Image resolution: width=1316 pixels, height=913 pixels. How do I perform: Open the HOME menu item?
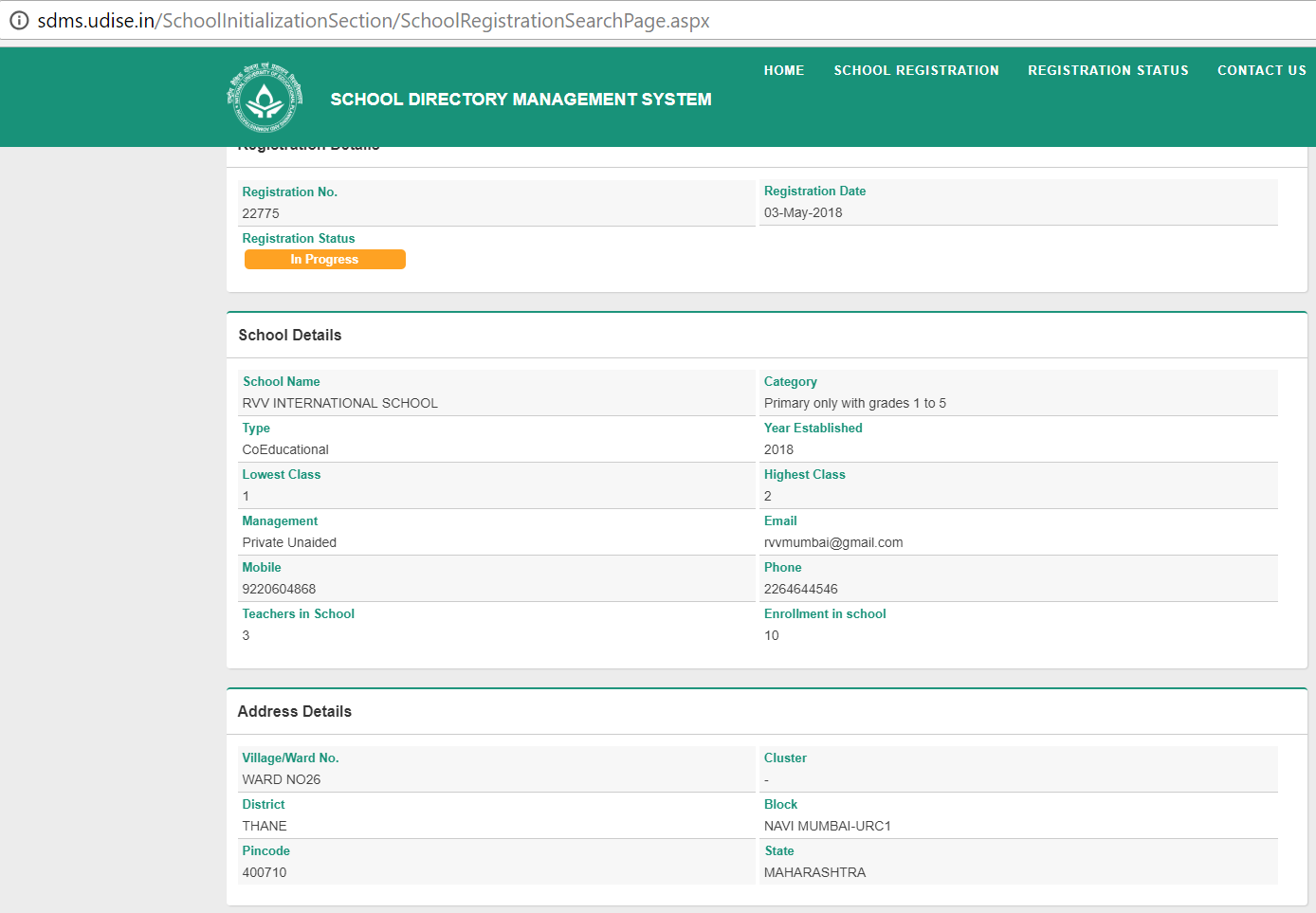coord(783,70)
